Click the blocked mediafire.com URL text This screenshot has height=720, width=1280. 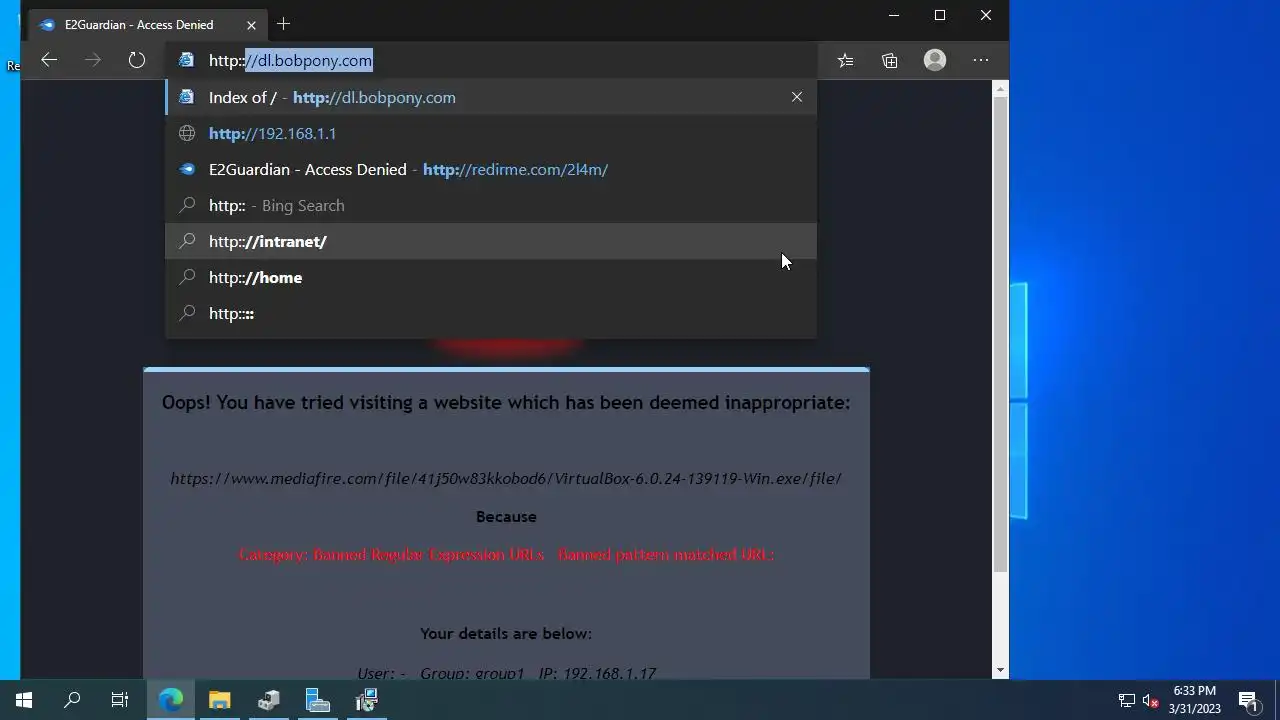[x=506, y=478]
